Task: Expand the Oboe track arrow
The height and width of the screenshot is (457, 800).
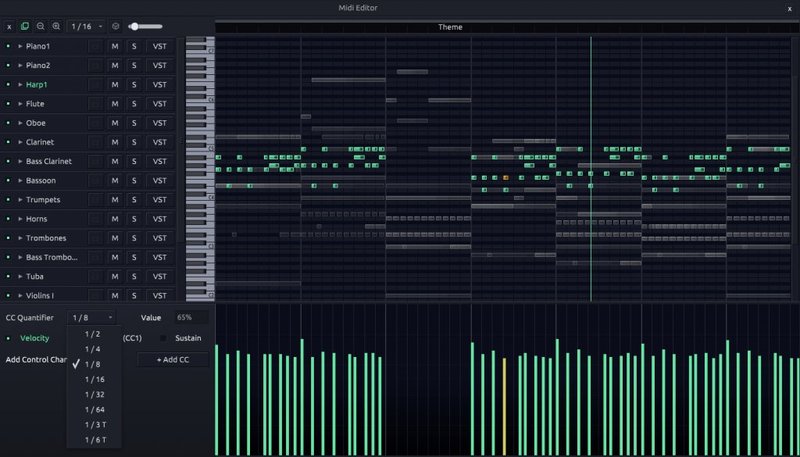Action: (x=20, y=123)
